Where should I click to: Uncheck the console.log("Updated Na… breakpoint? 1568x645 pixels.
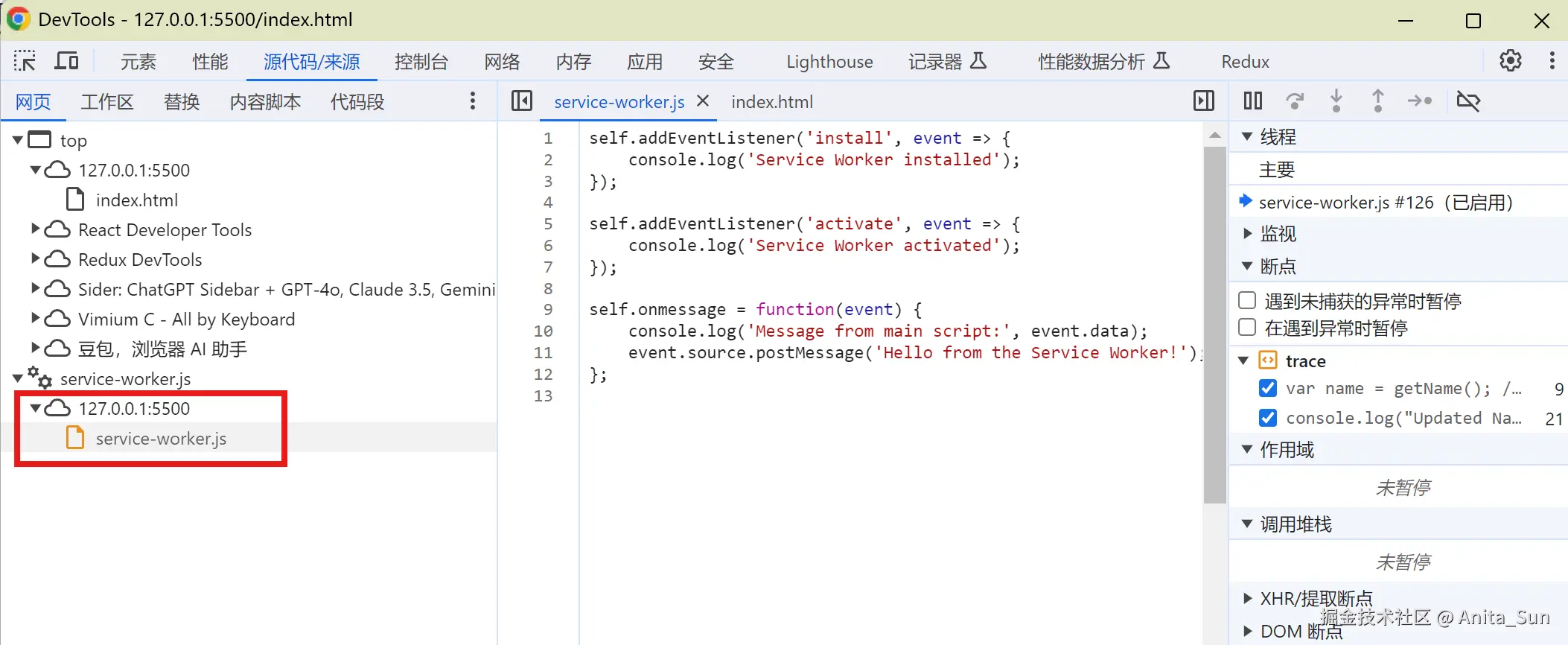1268,418
